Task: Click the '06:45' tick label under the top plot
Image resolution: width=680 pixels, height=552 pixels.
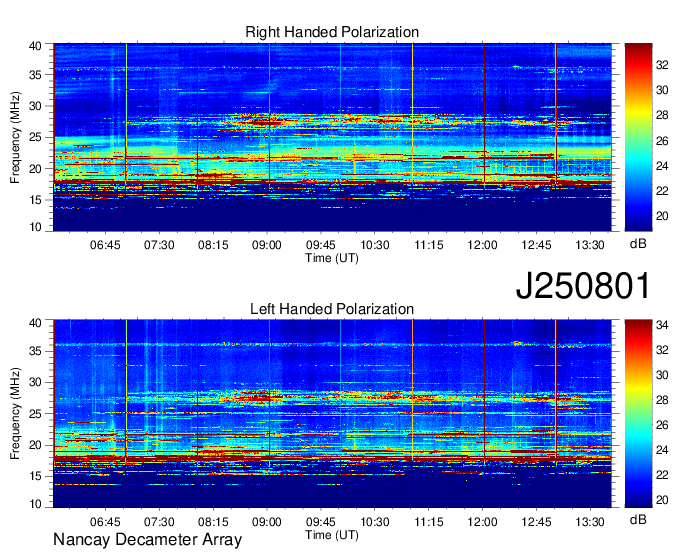Action: (105, 245)
